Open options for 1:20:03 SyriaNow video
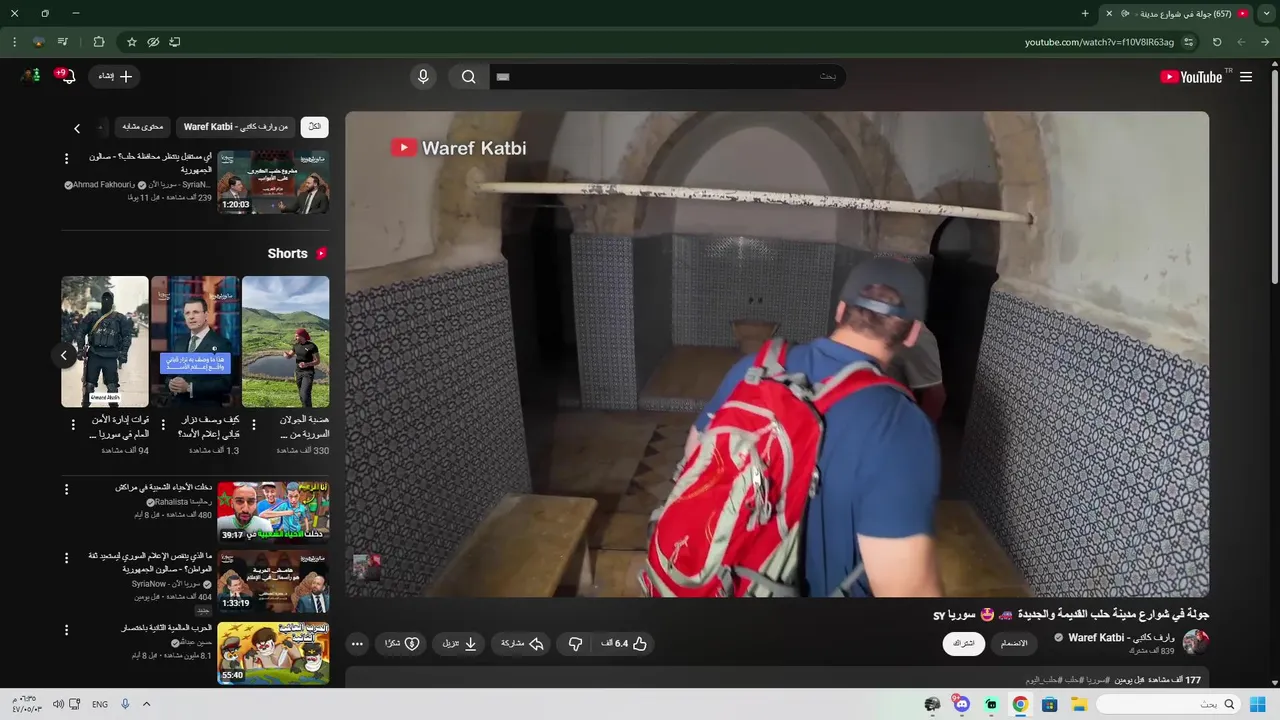This screenshot has height=720, width=1280. click(x=67, y=159)
